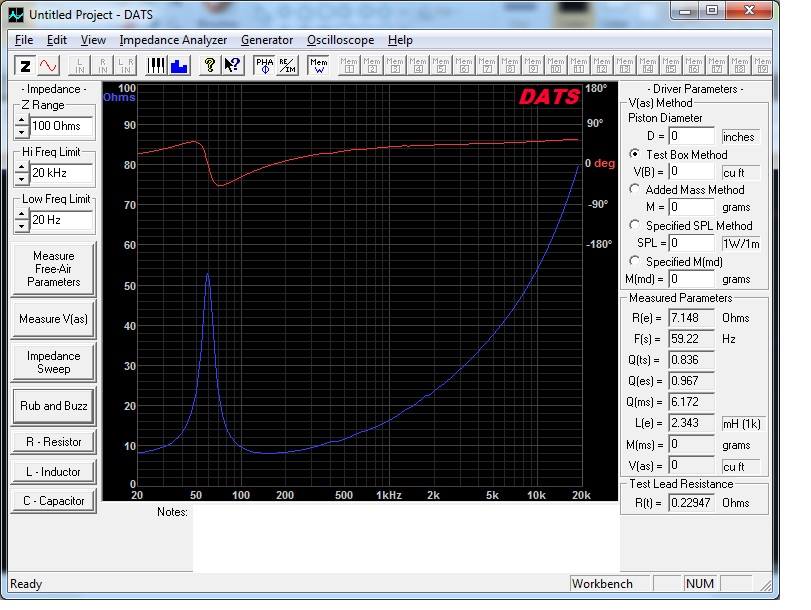Select memory slot Mem 15

coord(671,66)
